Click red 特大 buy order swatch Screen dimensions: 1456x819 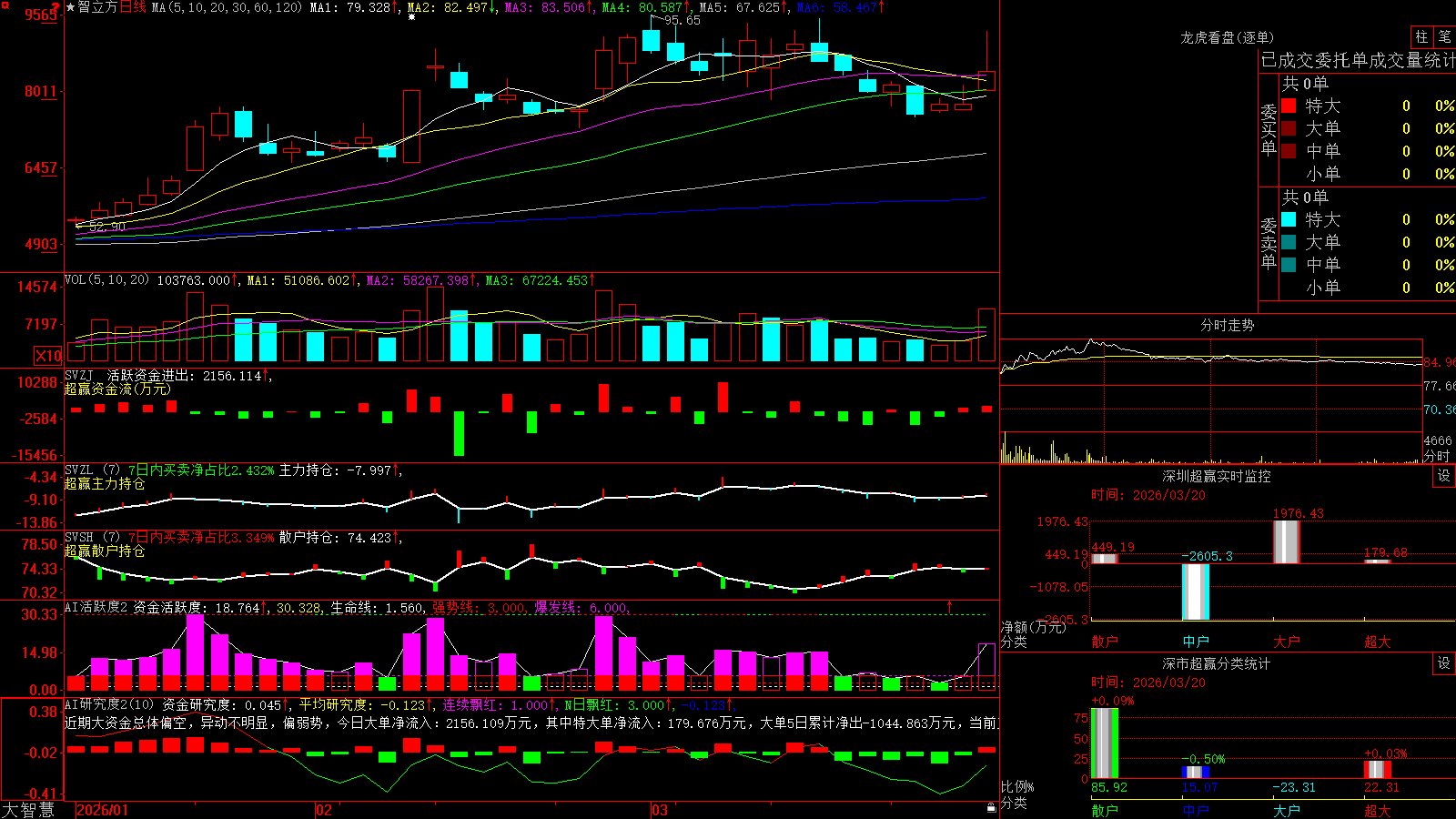coord(1289,106)
